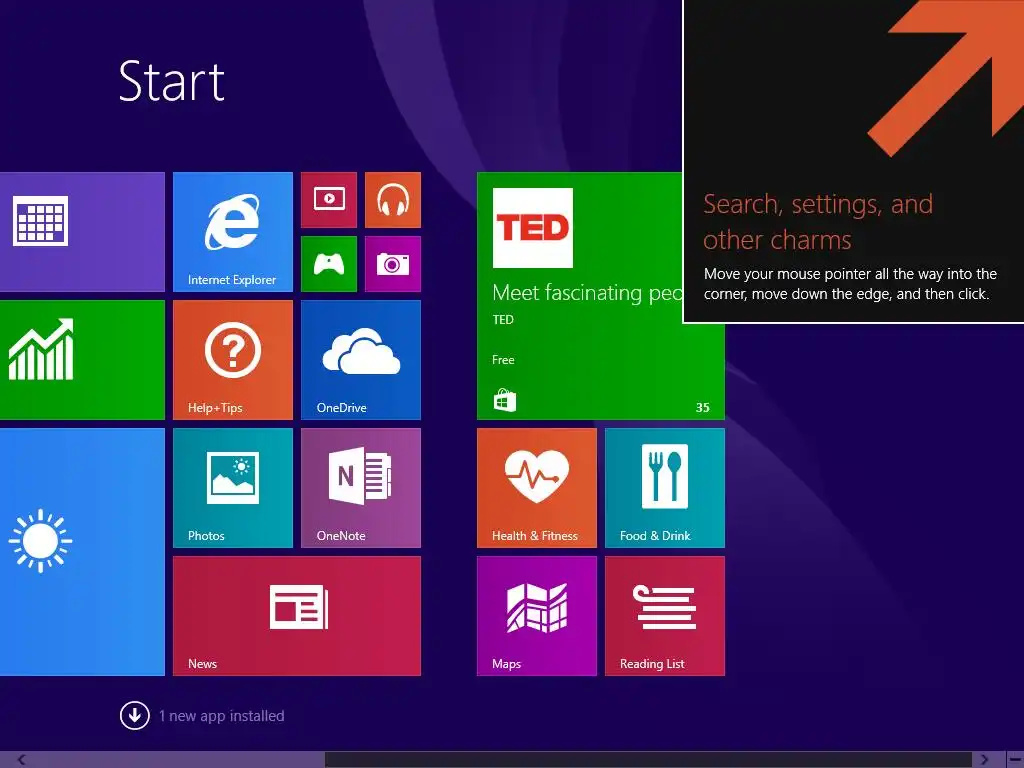
Task: Open the Calendar tile
Action: pos(82,232)
